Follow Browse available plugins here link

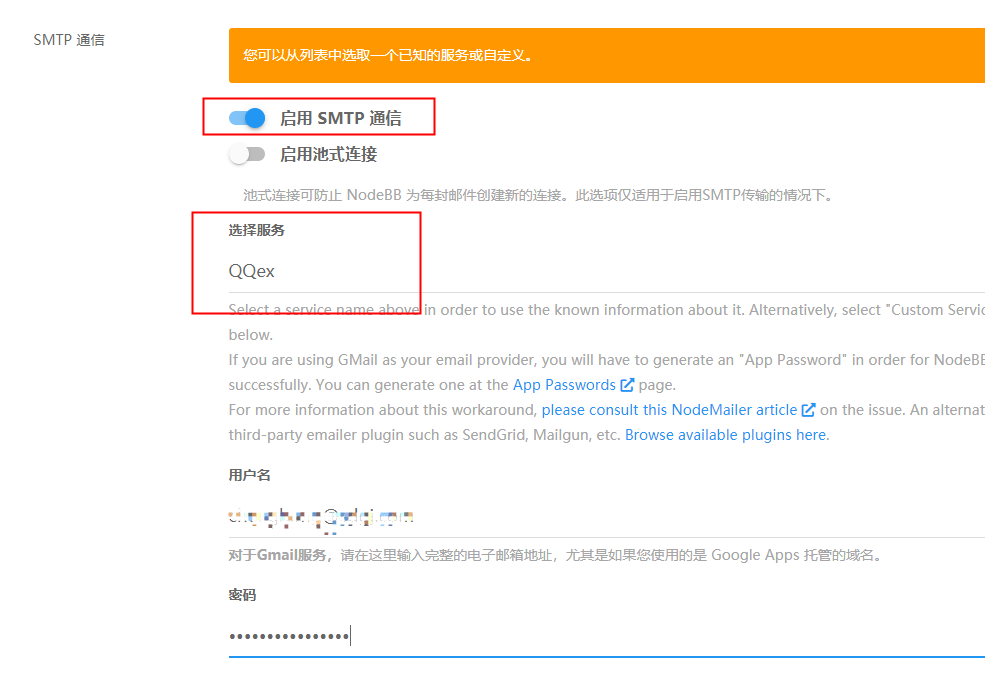[x=726, y=435]
